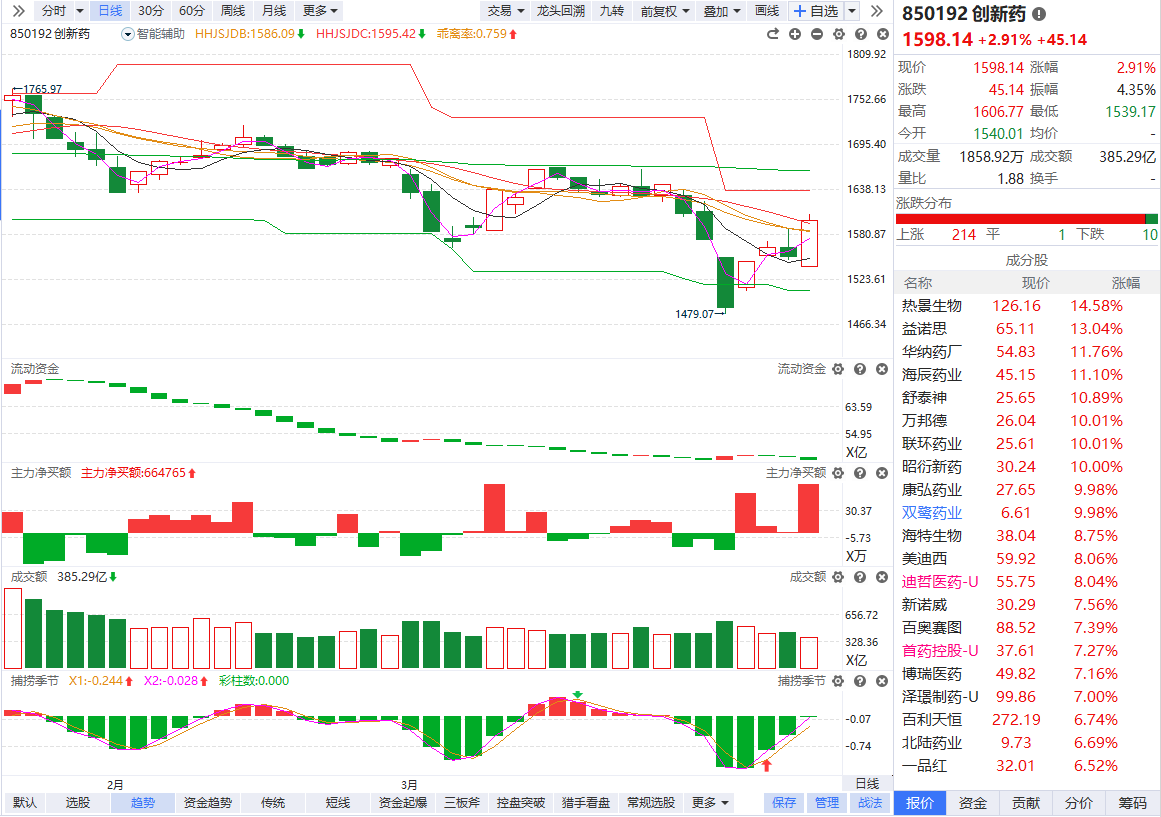Zoom out the main K-line chart
Image resolution: width=1161 pixels, height=817 pixels.
pyautogui.click(x=817, y=34)
